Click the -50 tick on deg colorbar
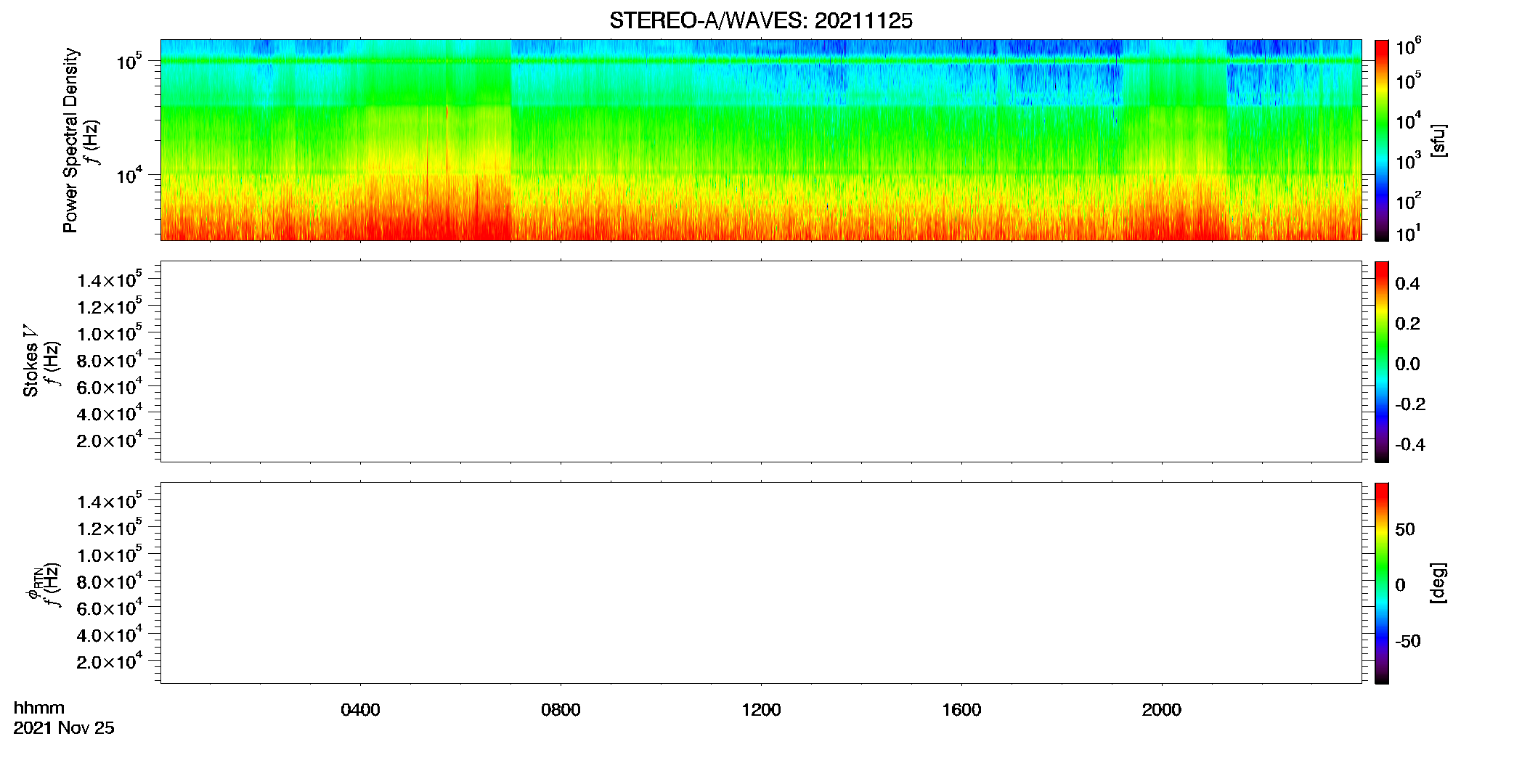This screenshot has height=784, width=1522. 1408,641
